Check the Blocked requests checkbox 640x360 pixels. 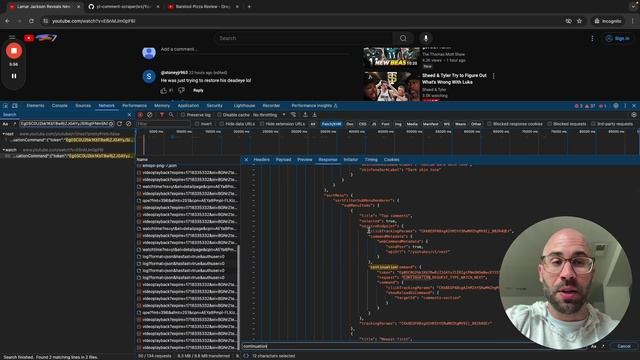[549, 124]
